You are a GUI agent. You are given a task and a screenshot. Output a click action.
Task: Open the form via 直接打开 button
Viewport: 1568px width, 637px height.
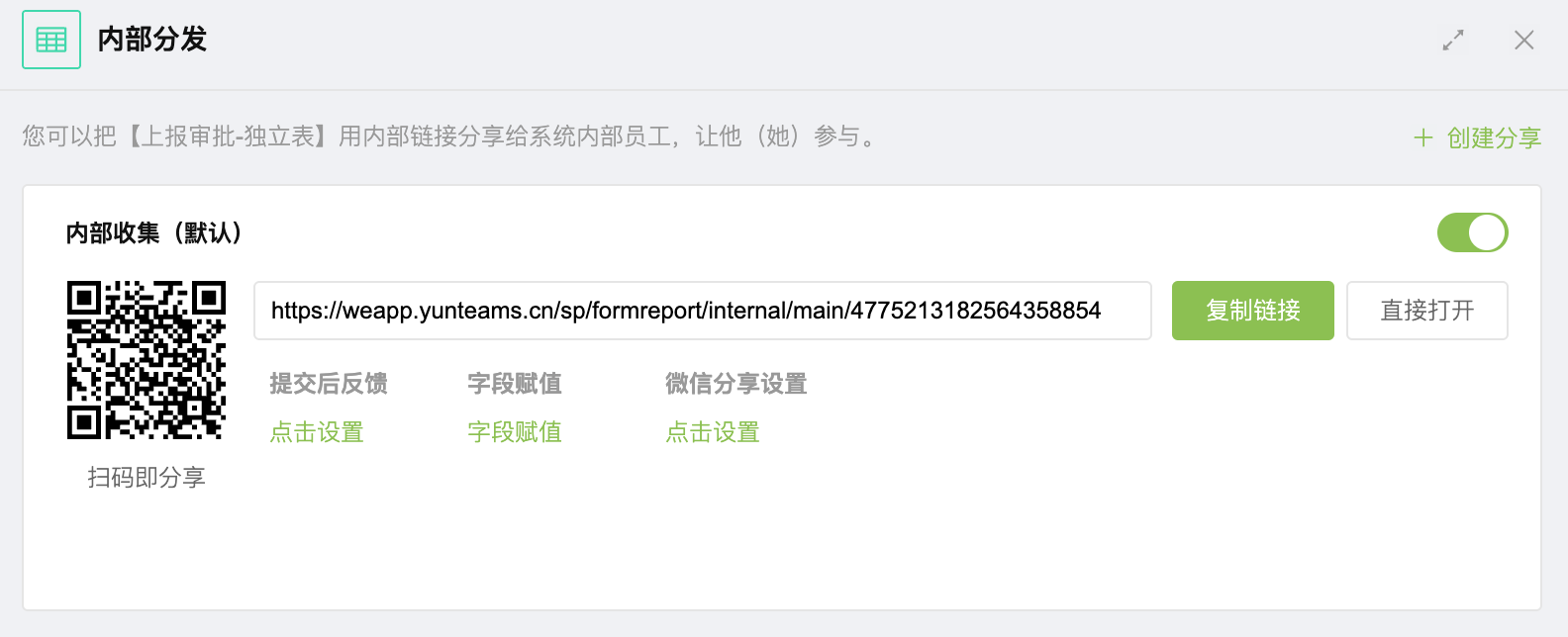tap(1427, 311)
